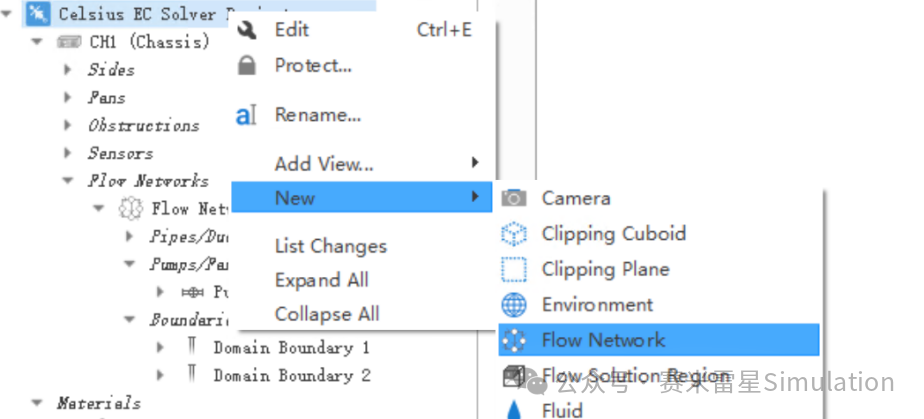The height and width of the screenshot is (419, 924).
Task: Collapse the Materials tree node
Action: pos(37,403)
